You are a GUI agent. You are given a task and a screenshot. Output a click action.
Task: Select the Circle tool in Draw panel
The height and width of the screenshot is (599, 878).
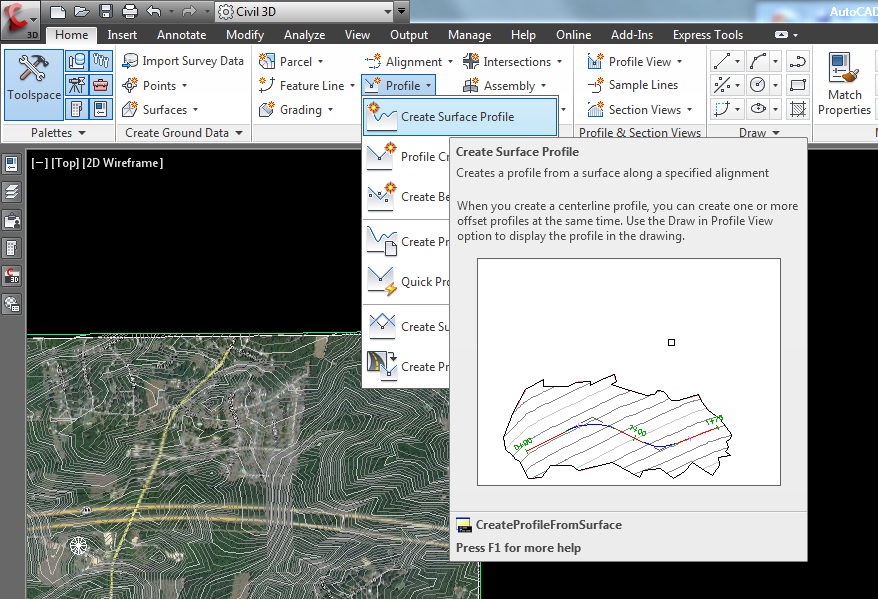tap(757, 85)
